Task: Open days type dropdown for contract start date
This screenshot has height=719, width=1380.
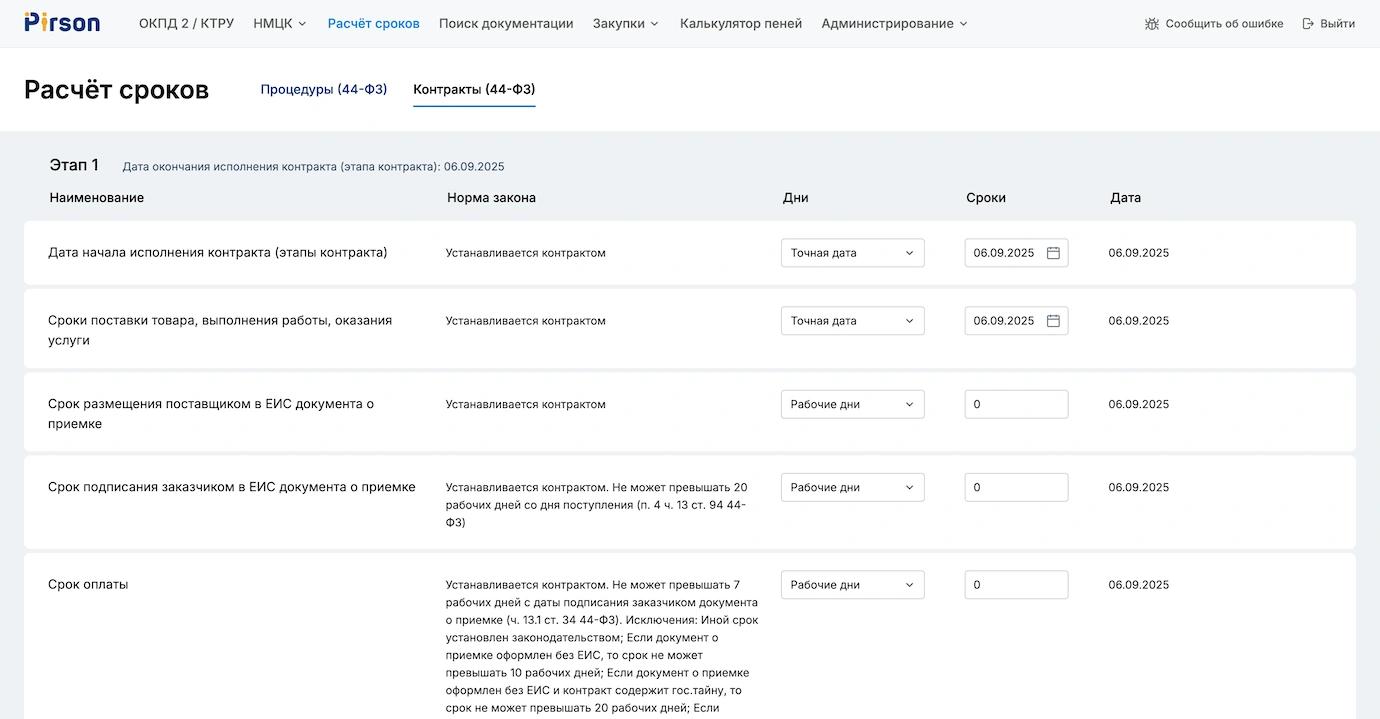Action: pyautogui.click(x=852, y=253)
